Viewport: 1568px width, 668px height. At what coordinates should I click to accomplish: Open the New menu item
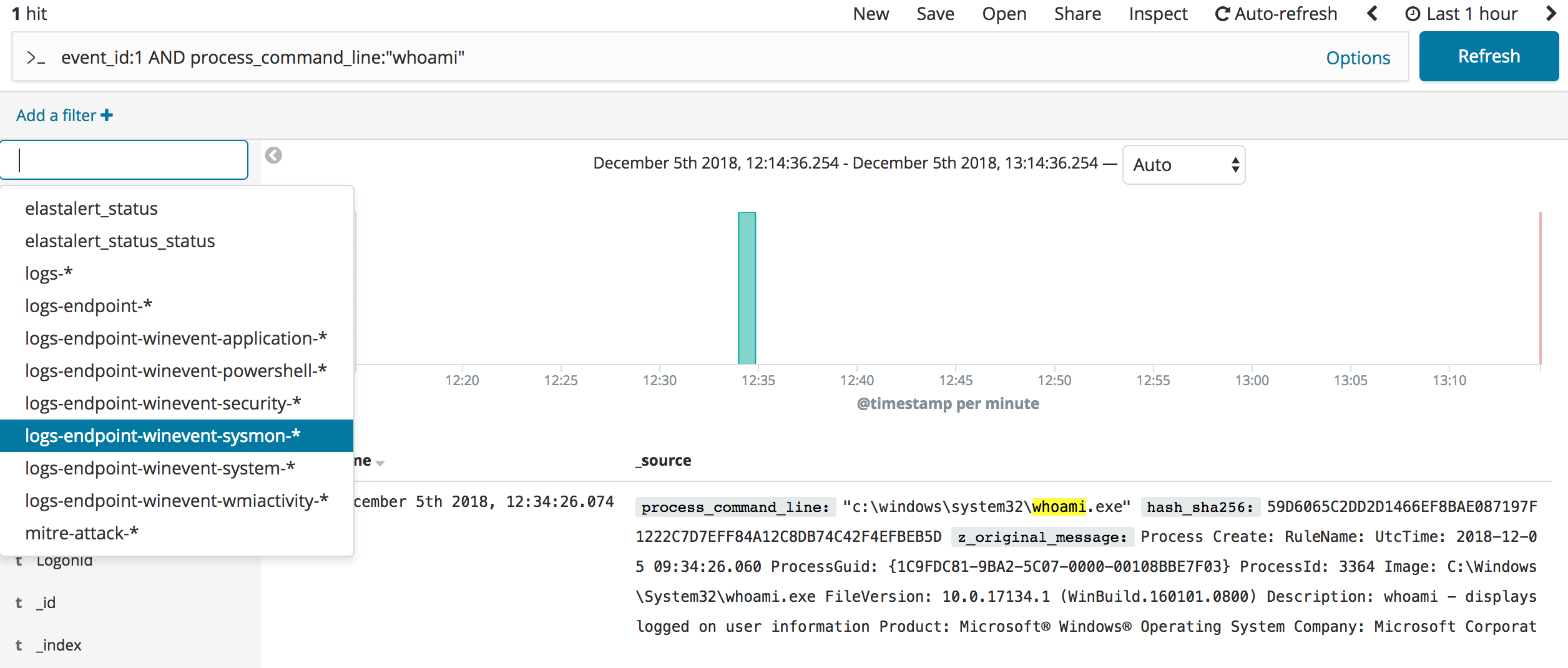tap(871, 13)
